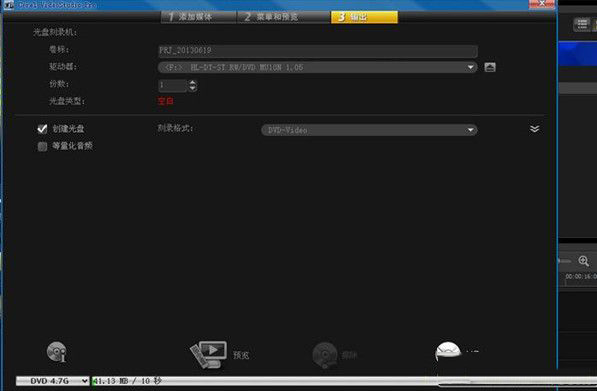Open the drive selection dropdown (F: HL-DT-ST)

point(318,67)
